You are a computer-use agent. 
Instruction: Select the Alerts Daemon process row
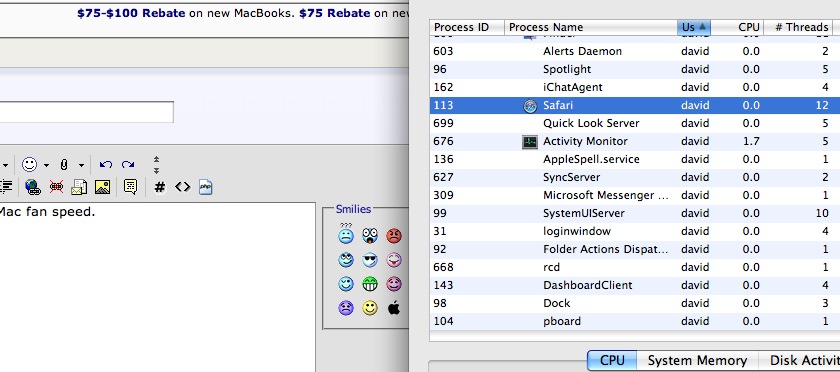[635, 51]
